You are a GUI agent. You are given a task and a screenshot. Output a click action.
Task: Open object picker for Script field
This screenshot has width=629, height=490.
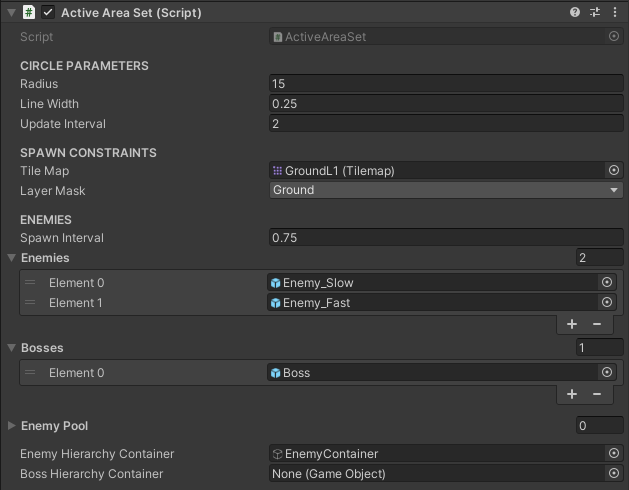(x=613, y=36)
